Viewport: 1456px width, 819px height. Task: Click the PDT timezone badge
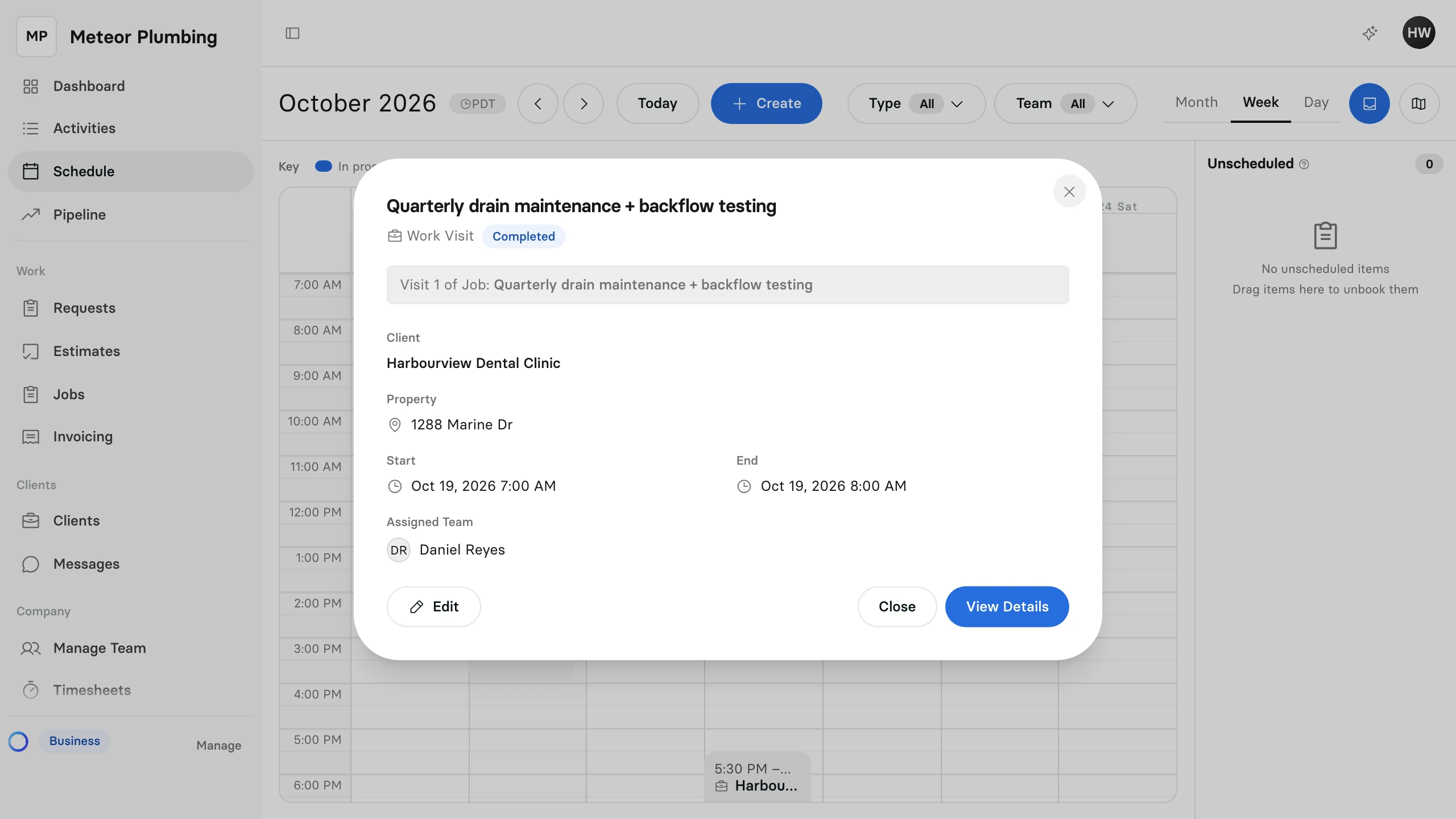coord(477,104)
